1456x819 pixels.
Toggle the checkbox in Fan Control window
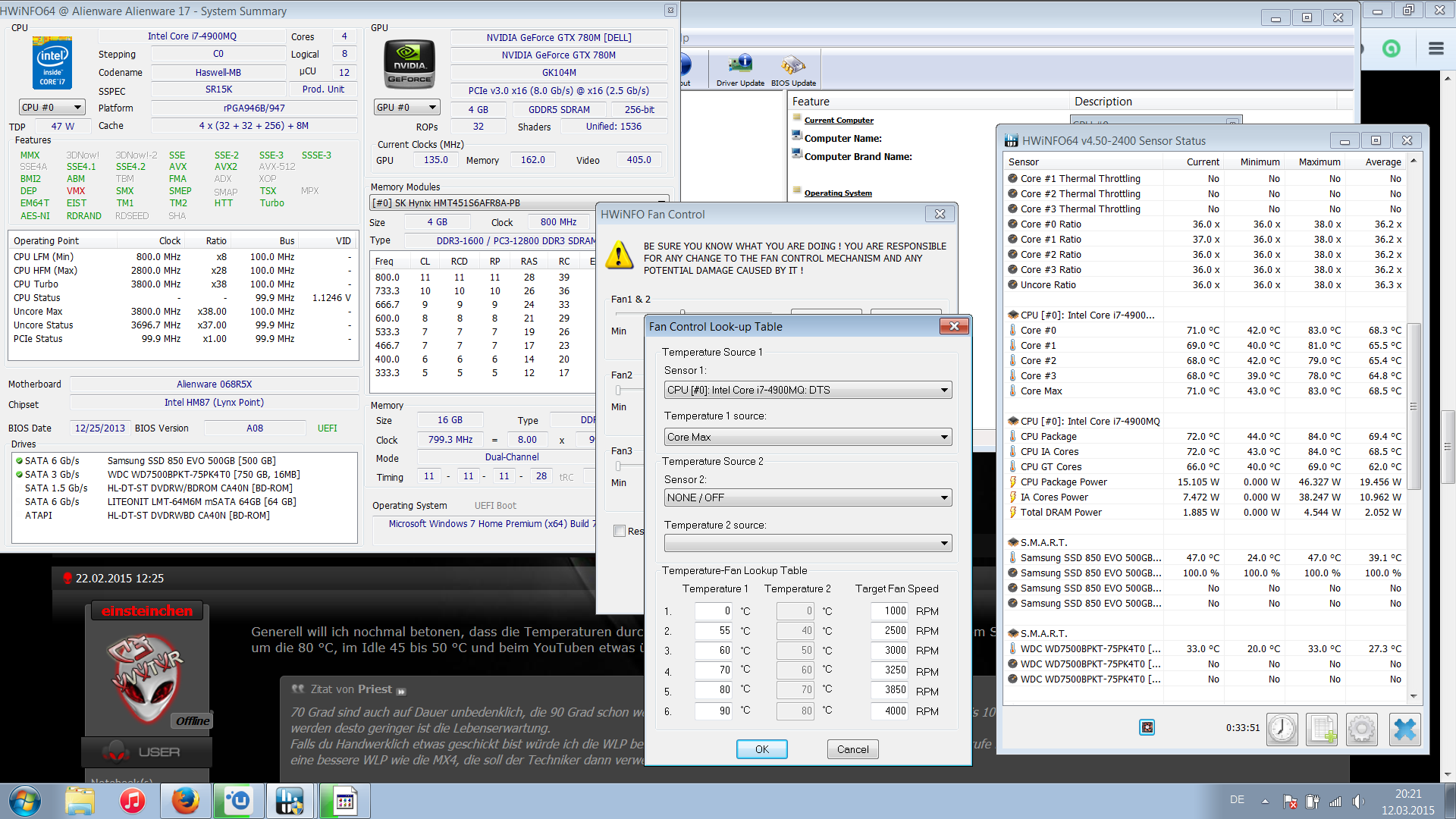click(x=620, y=531)
